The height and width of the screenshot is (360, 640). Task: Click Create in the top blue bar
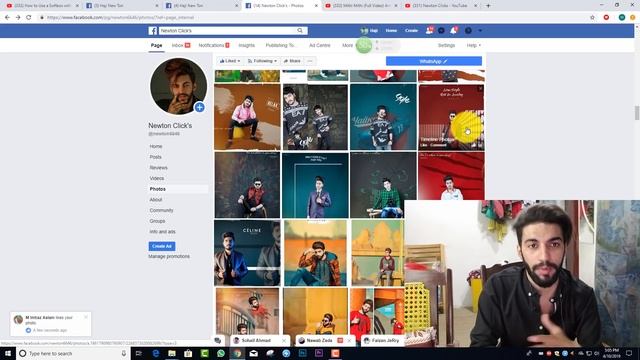pyautogui.click(x=411, y=31)
